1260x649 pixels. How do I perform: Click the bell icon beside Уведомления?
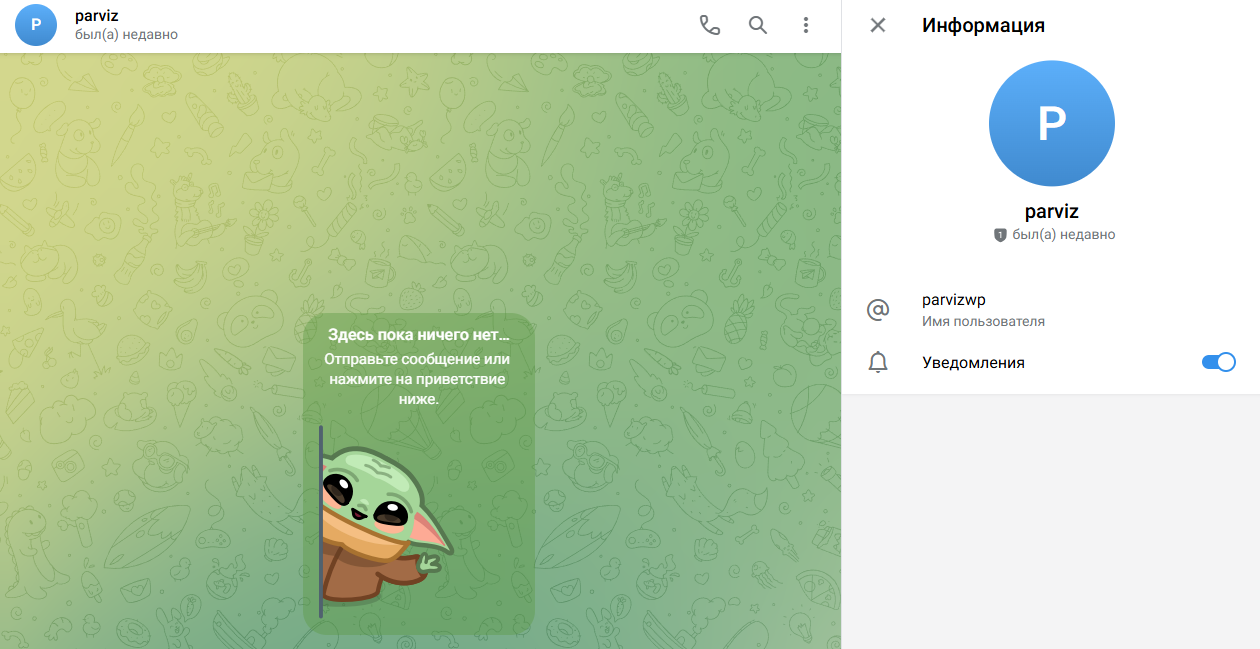click(878, 362)
